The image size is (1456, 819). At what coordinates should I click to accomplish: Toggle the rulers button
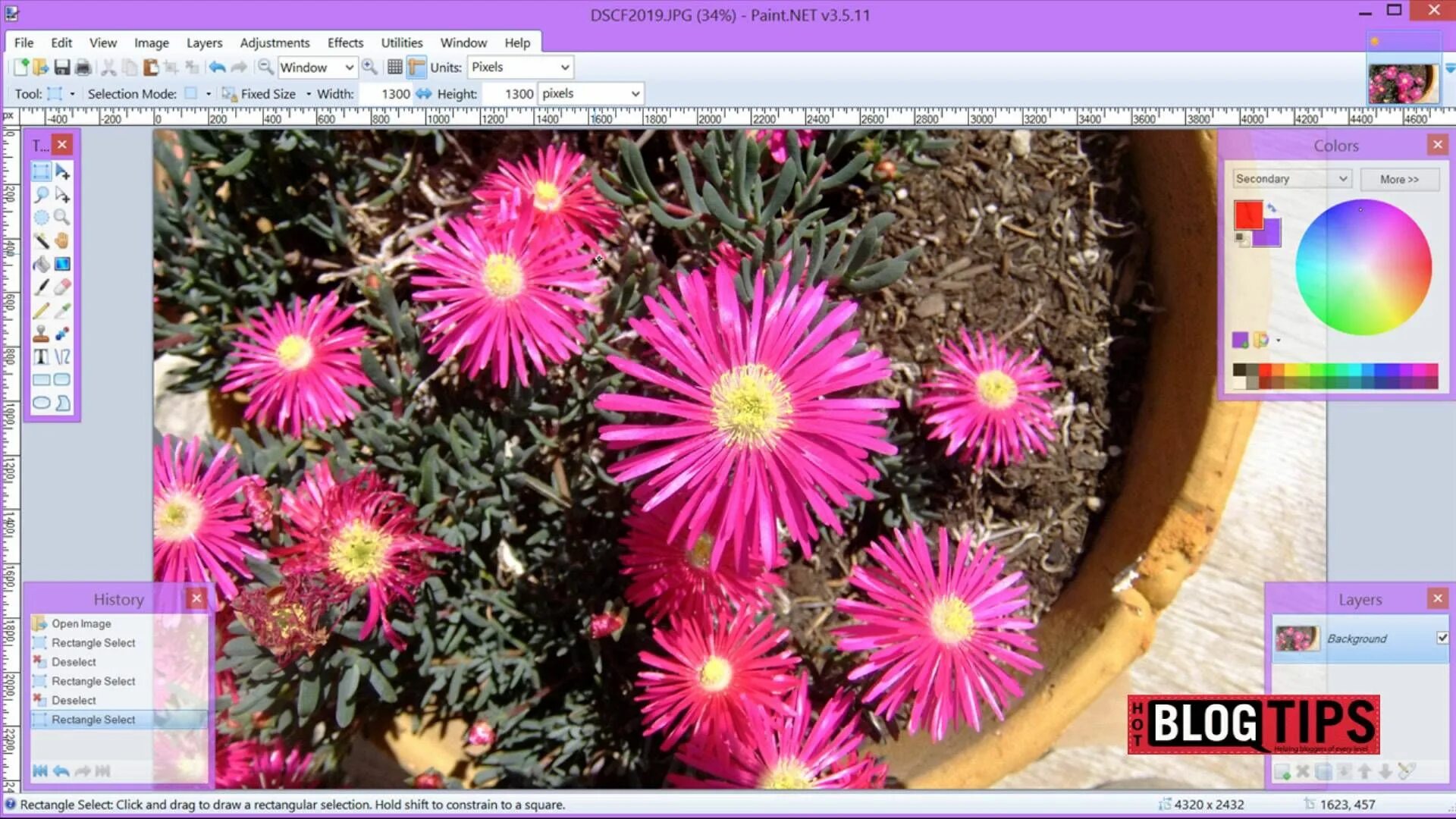pyautogui.click(x=416, y=67)
